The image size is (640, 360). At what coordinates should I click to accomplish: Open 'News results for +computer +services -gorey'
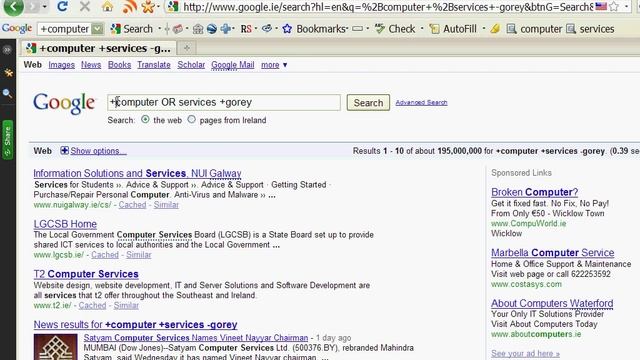click(136, 324)
